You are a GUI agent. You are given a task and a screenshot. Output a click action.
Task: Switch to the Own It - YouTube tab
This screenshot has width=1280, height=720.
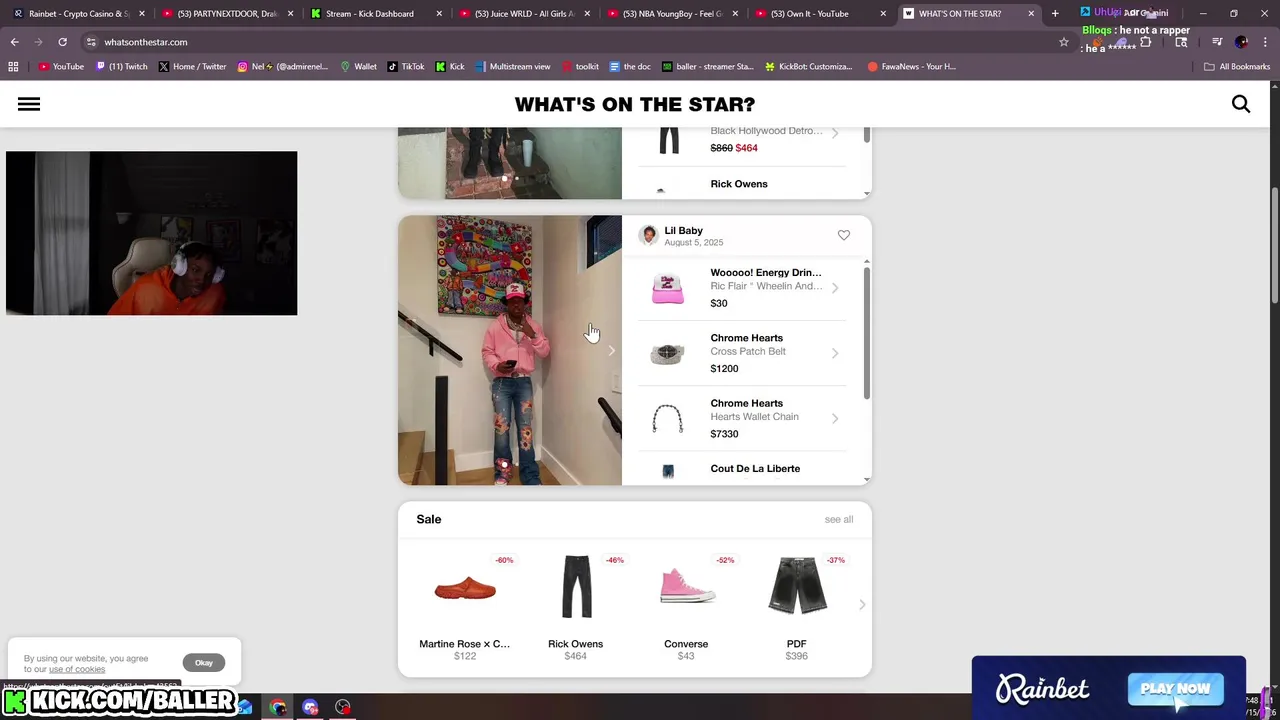pyautogui.click(x=820, y=13)
